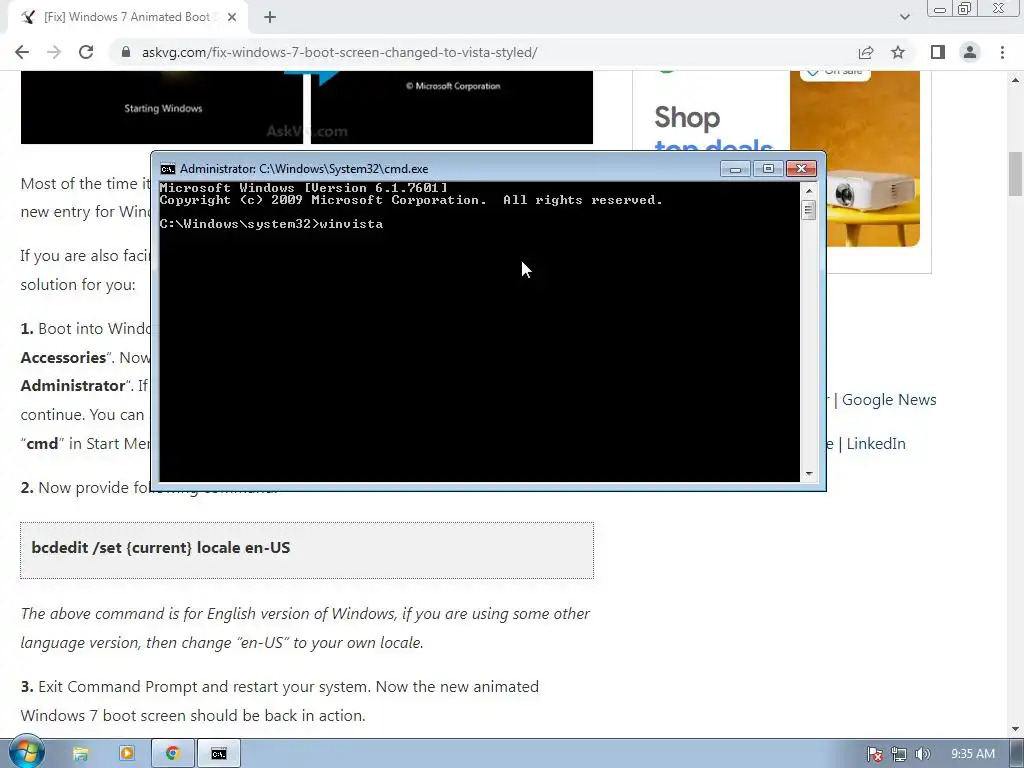Click the page scrollbar up arrow

pos(1015,80)
